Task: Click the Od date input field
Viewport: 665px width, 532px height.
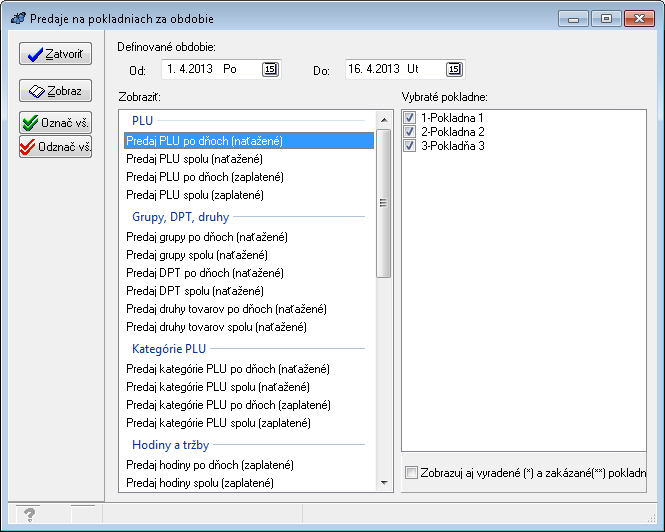Action: click(210, 69)
